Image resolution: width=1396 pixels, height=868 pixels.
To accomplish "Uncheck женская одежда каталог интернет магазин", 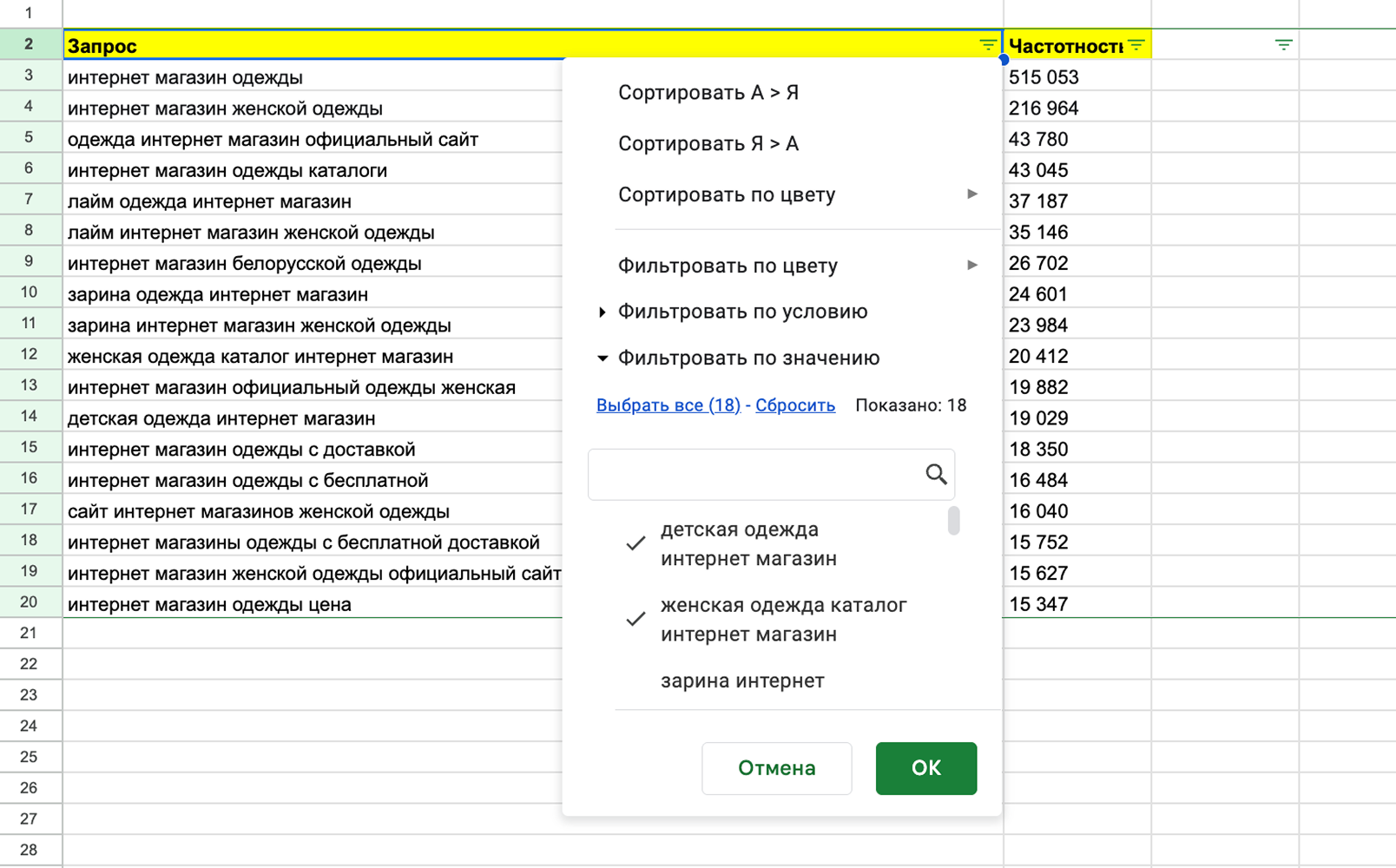I will click(635, 620).
